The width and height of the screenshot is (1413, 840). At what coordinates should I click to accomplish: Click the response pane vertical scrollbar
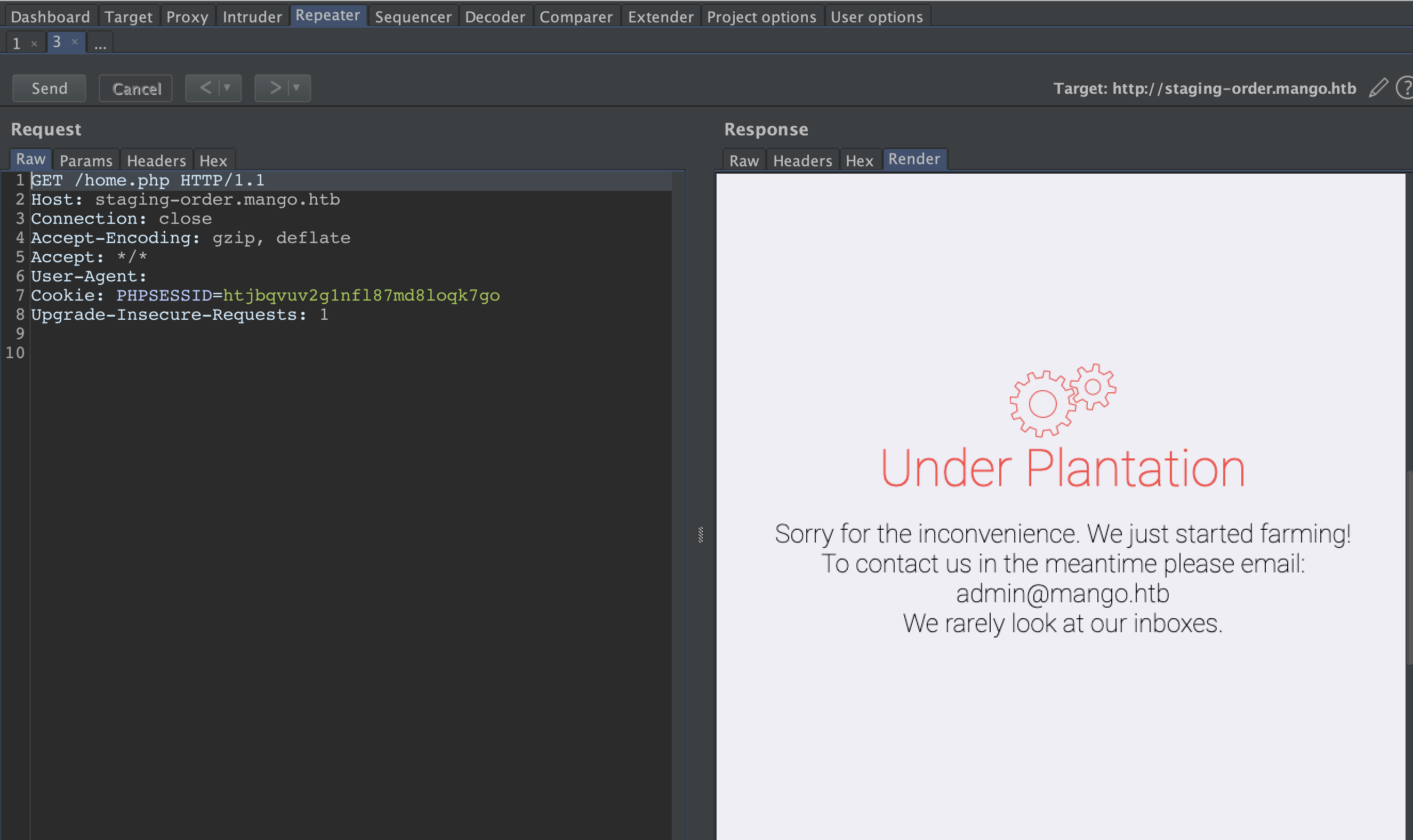(1410, 568)
